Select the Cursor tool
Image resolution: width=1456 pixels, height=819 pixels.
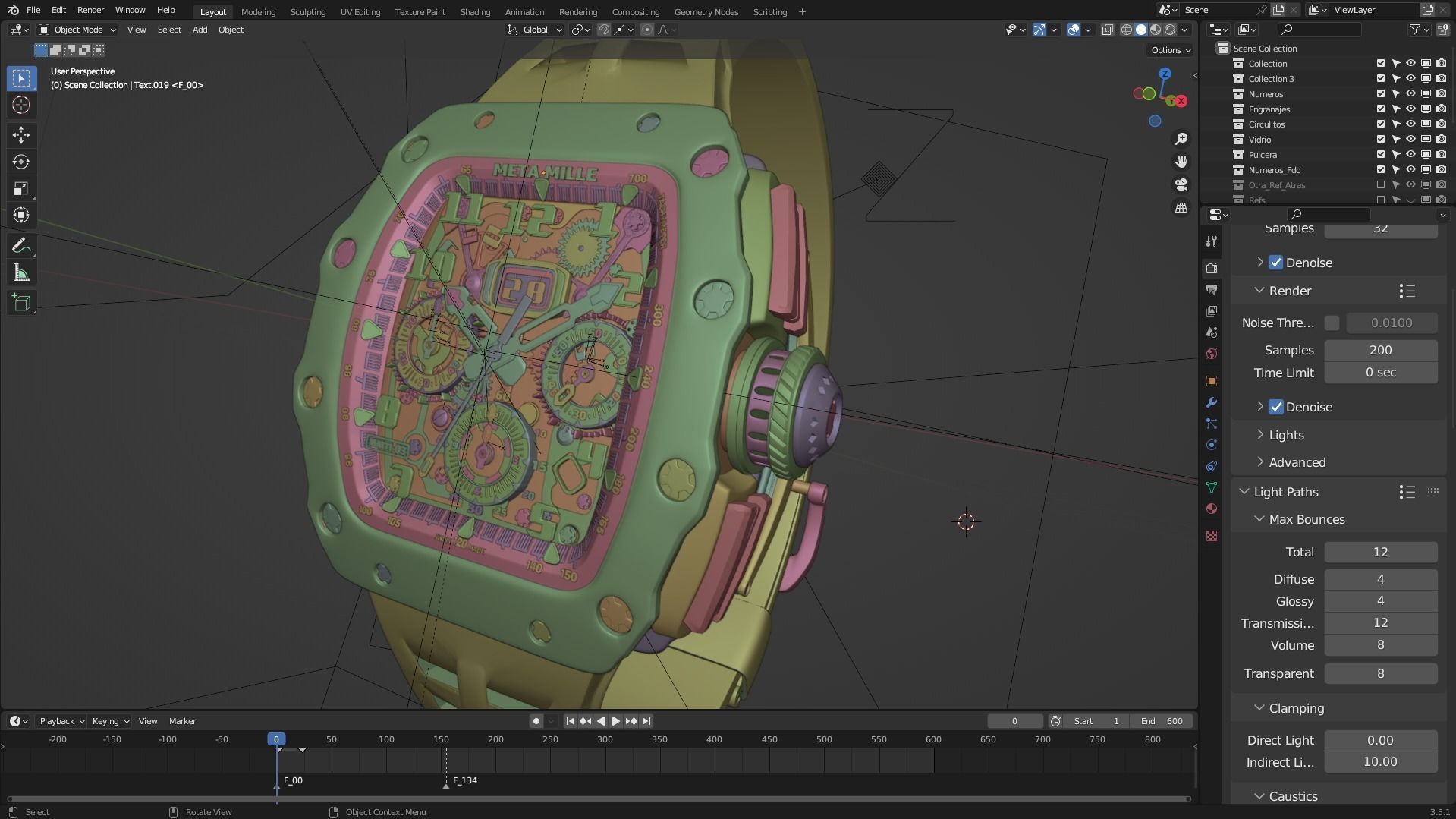(21, 105)
